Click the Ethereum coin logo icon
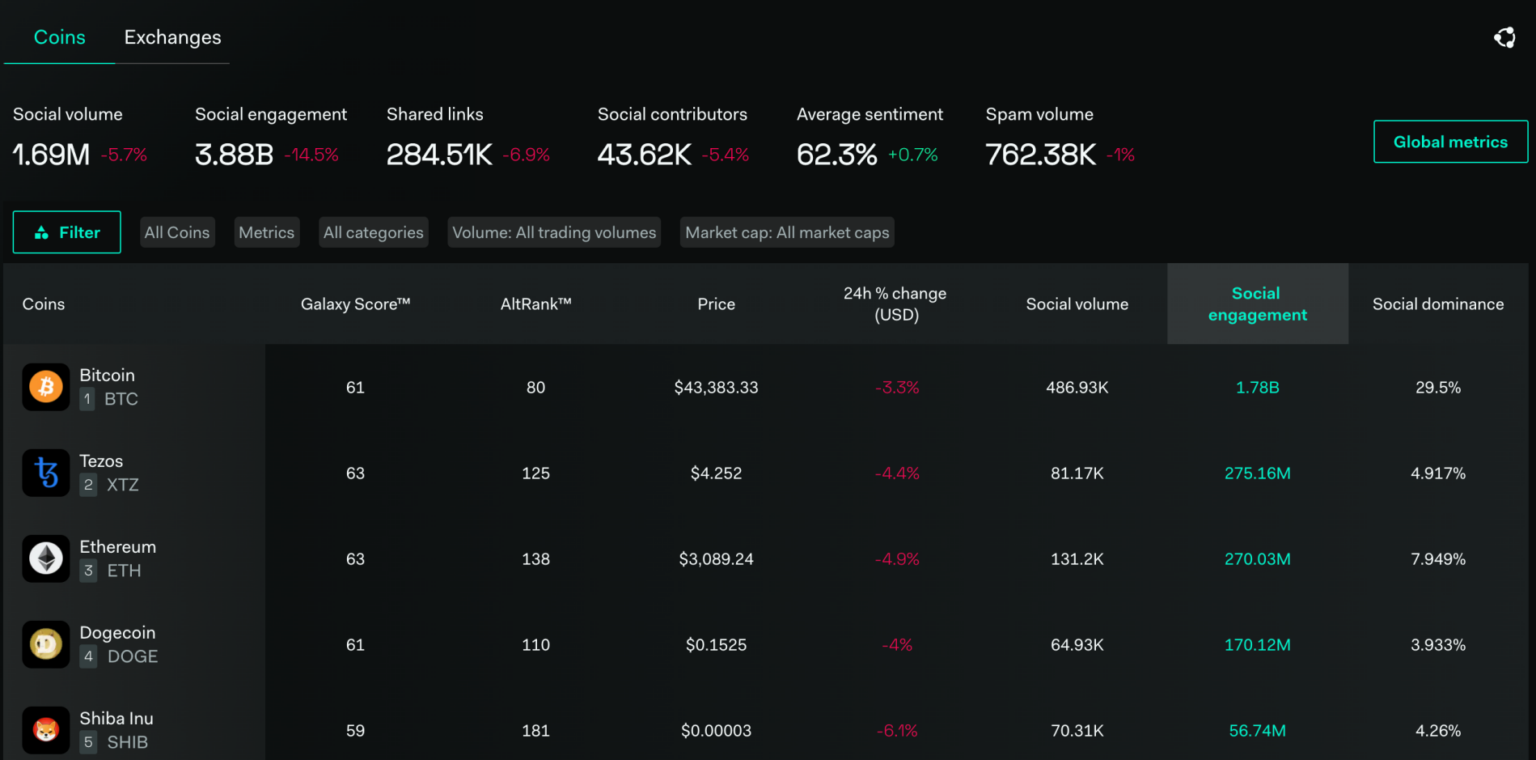The image size is (1536, 760). pyautogui.click(x=46, y=559)
